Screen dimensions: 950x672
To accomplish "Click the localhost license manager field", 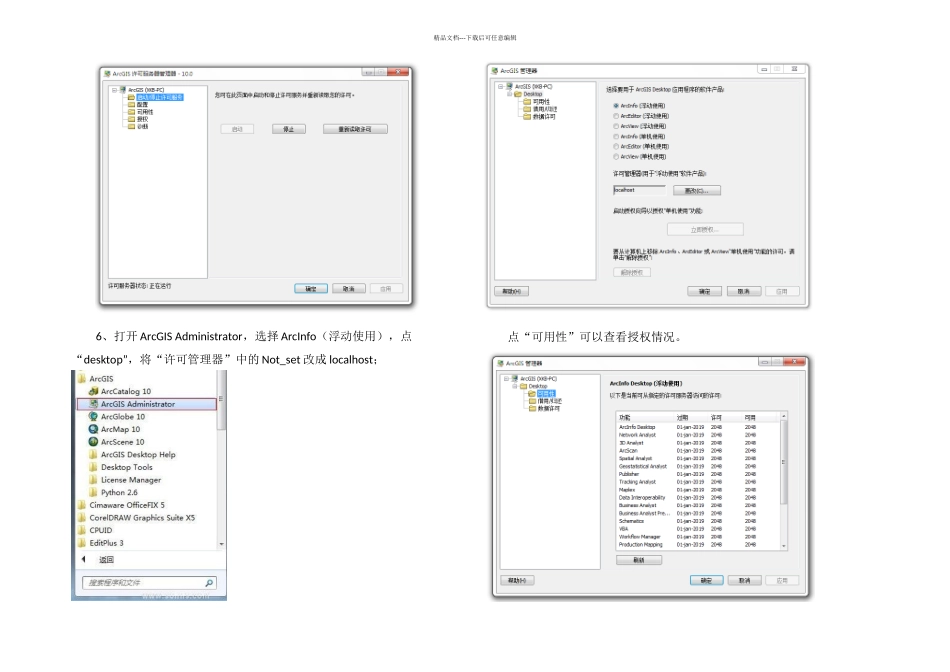I will click(x=639, y=190).
